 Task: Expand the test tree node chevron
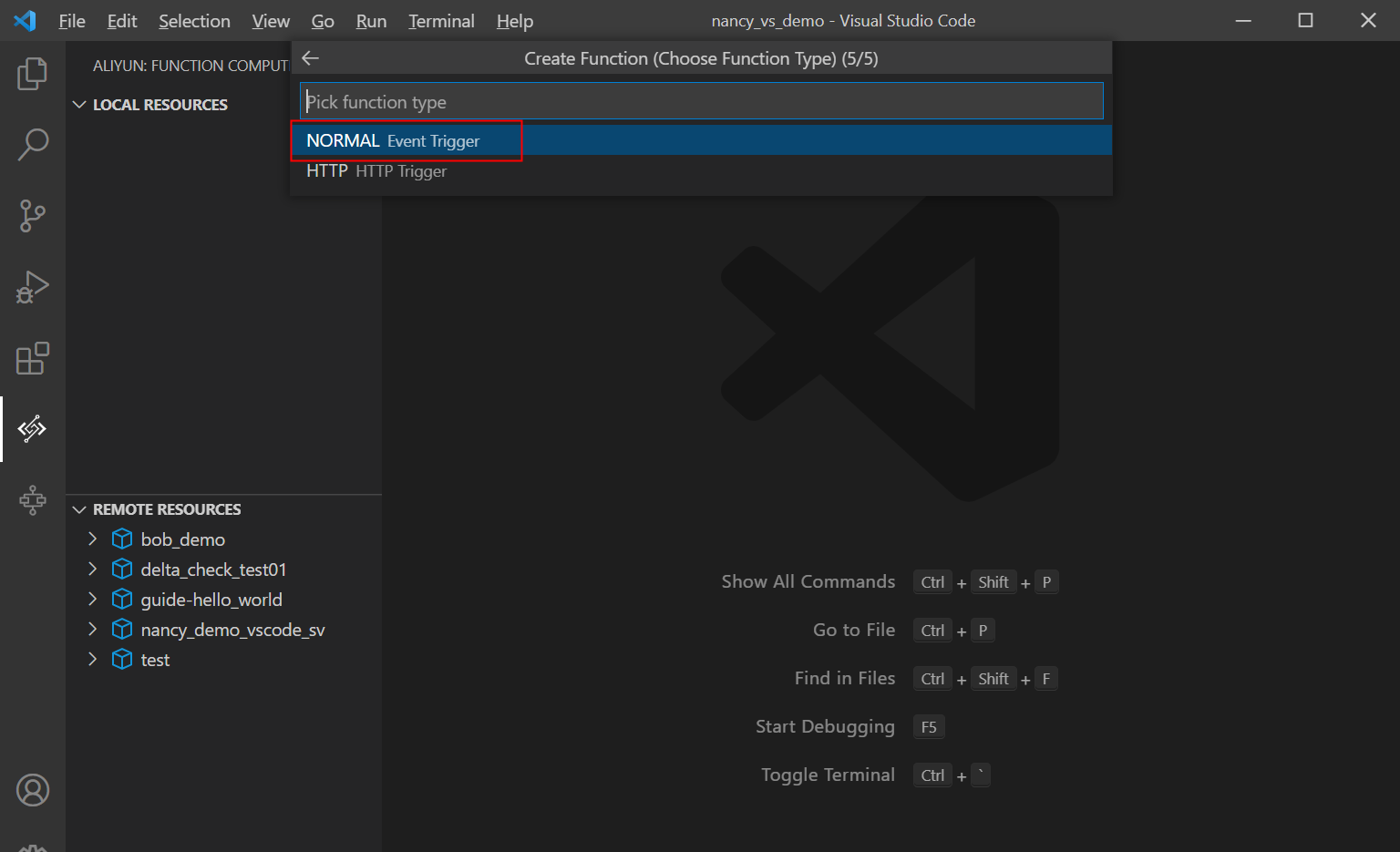(92, 660)
